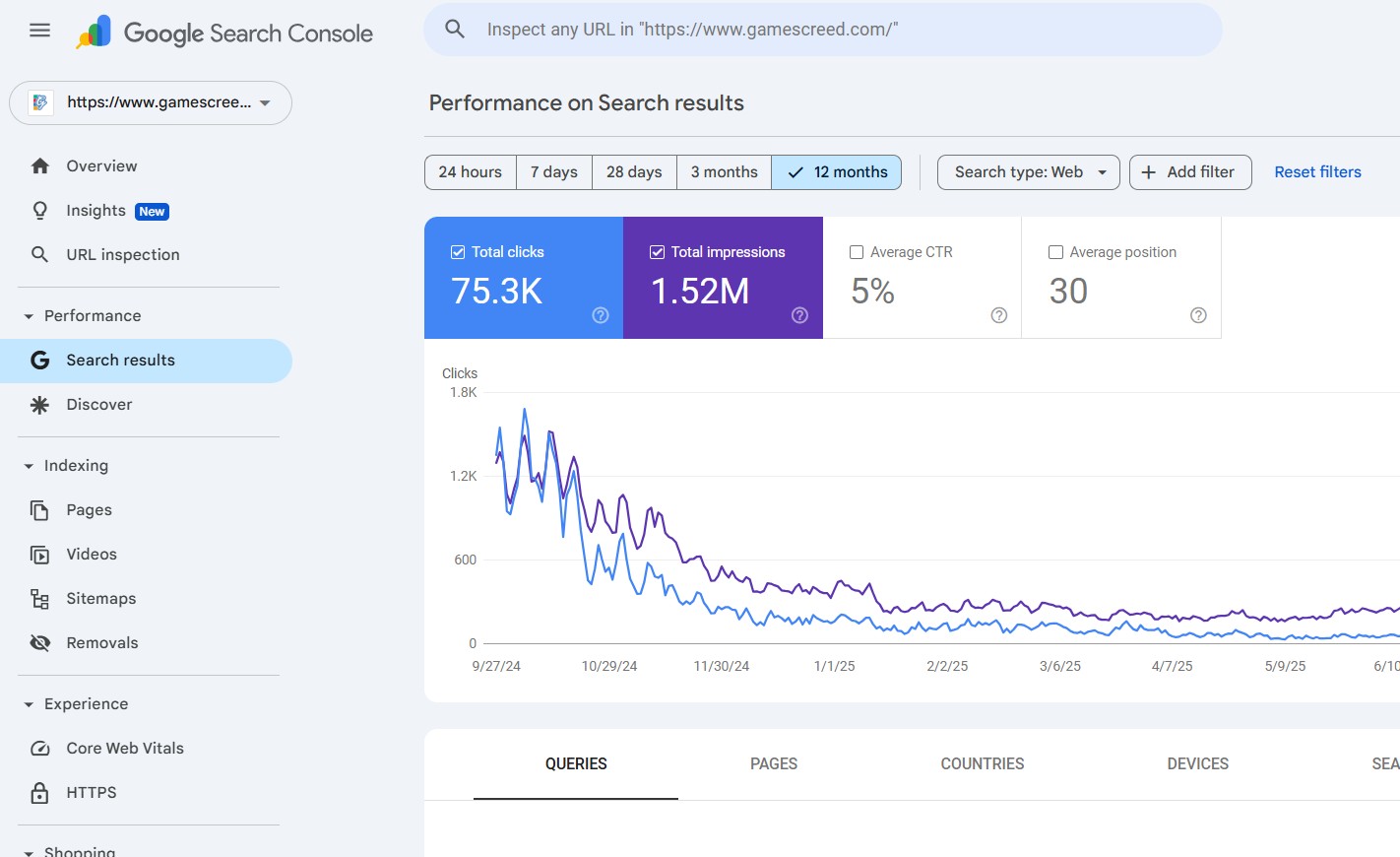The height and width of the screenshot is (857, 1400).
Task: Collapse the Indexing sidebar section
Action: (x=29, y=465)
